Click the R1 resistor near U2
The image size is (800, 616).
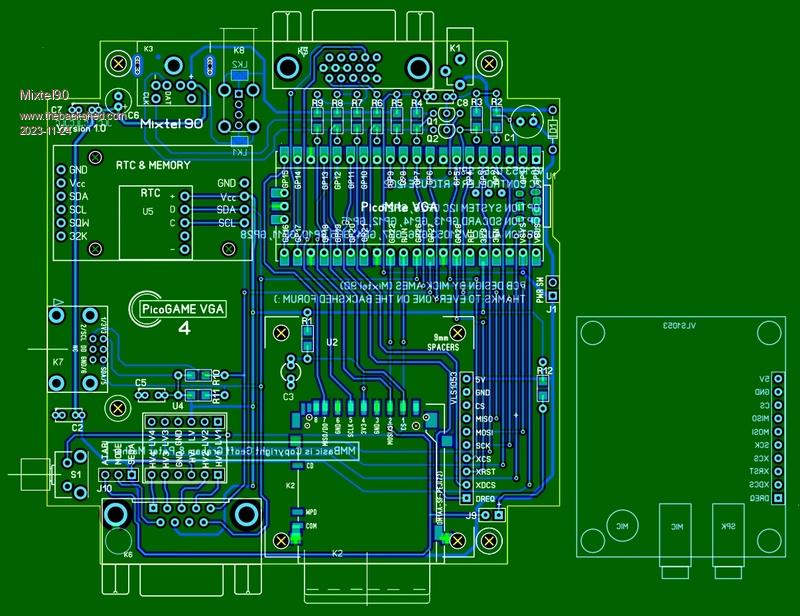pyautogui.click(x=307, y=332)
